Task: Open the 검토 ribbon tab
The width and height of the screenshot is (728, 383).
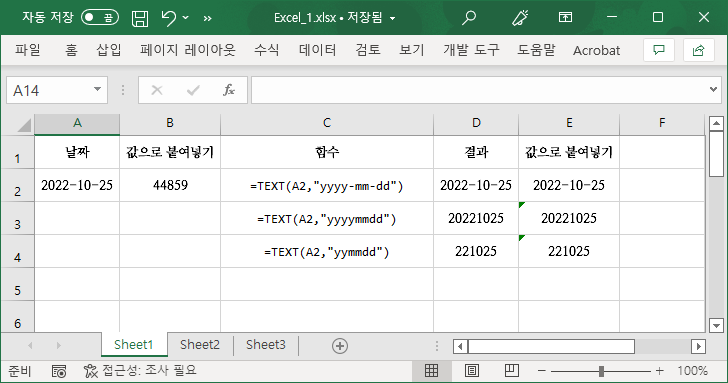Action: tap(368, 50)
